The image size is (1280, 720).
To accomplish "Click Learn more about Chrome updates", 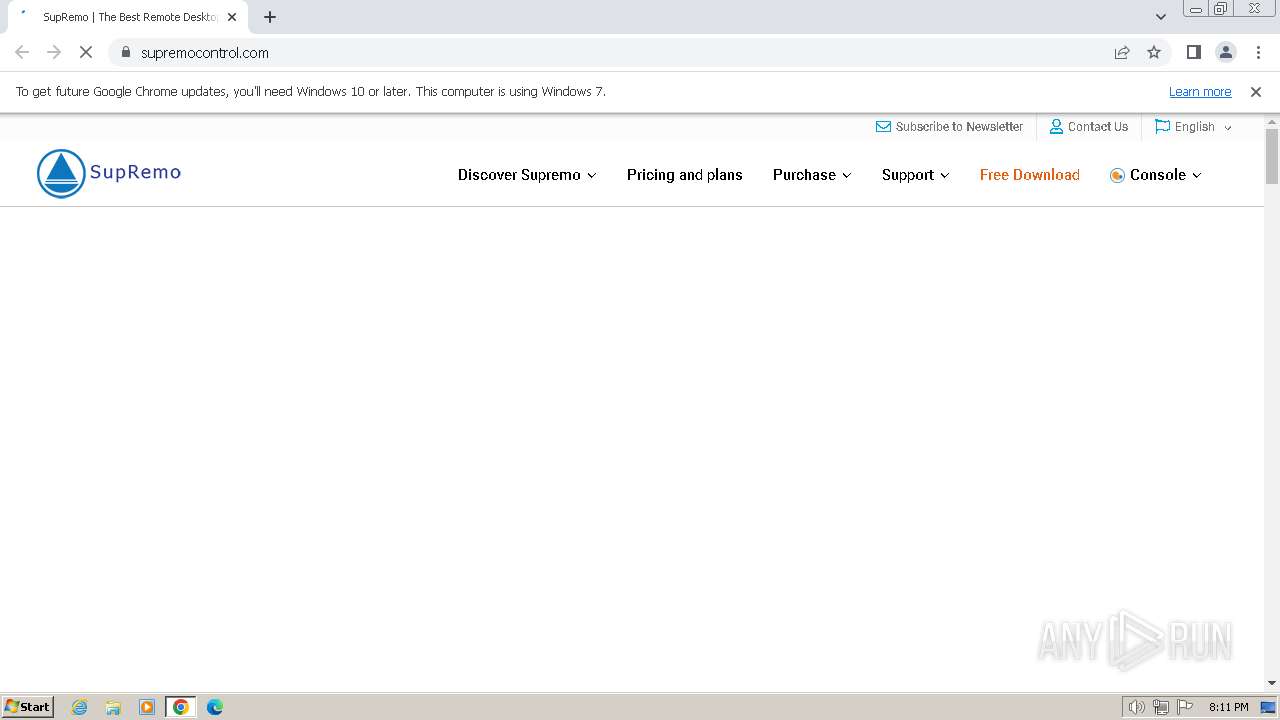I will tap(1200, 91).
